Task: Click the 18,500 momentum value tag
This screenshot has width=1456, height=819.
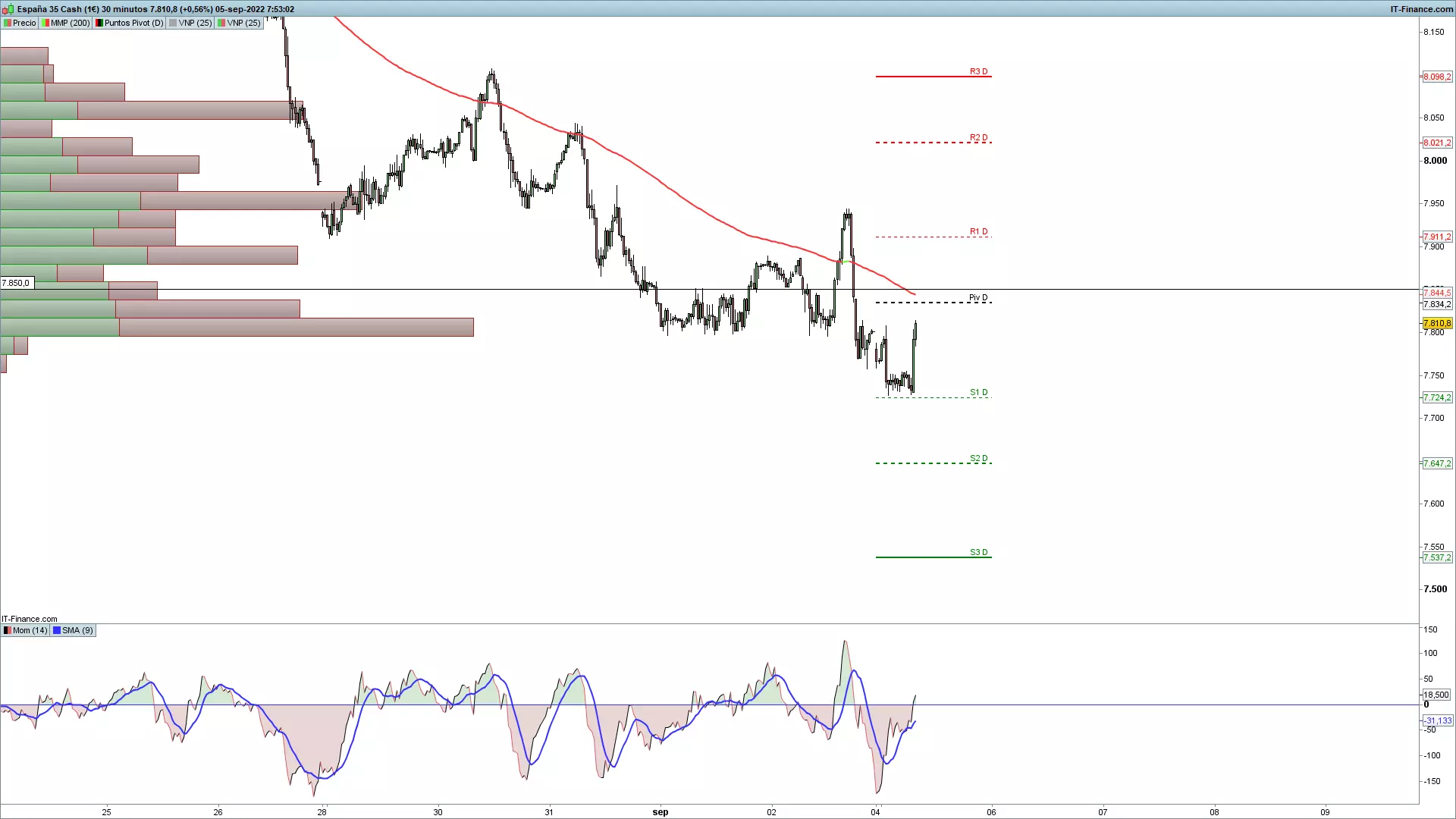Action: (1436, 695)
